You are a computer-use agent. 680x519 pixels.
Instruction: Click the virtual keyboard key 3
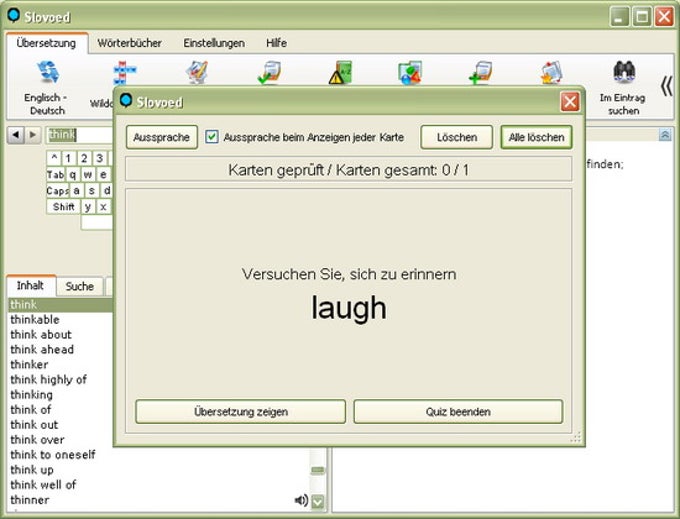[100, 158]
